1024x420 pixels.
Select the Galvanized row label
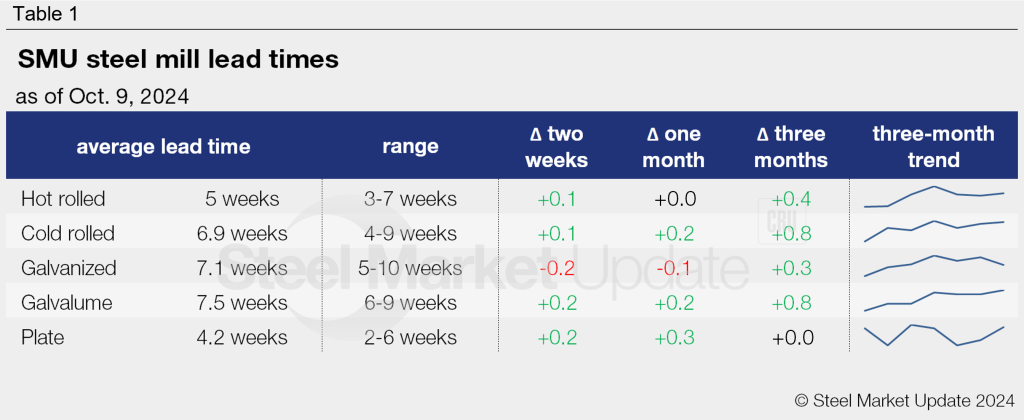[x=69, y=268]
